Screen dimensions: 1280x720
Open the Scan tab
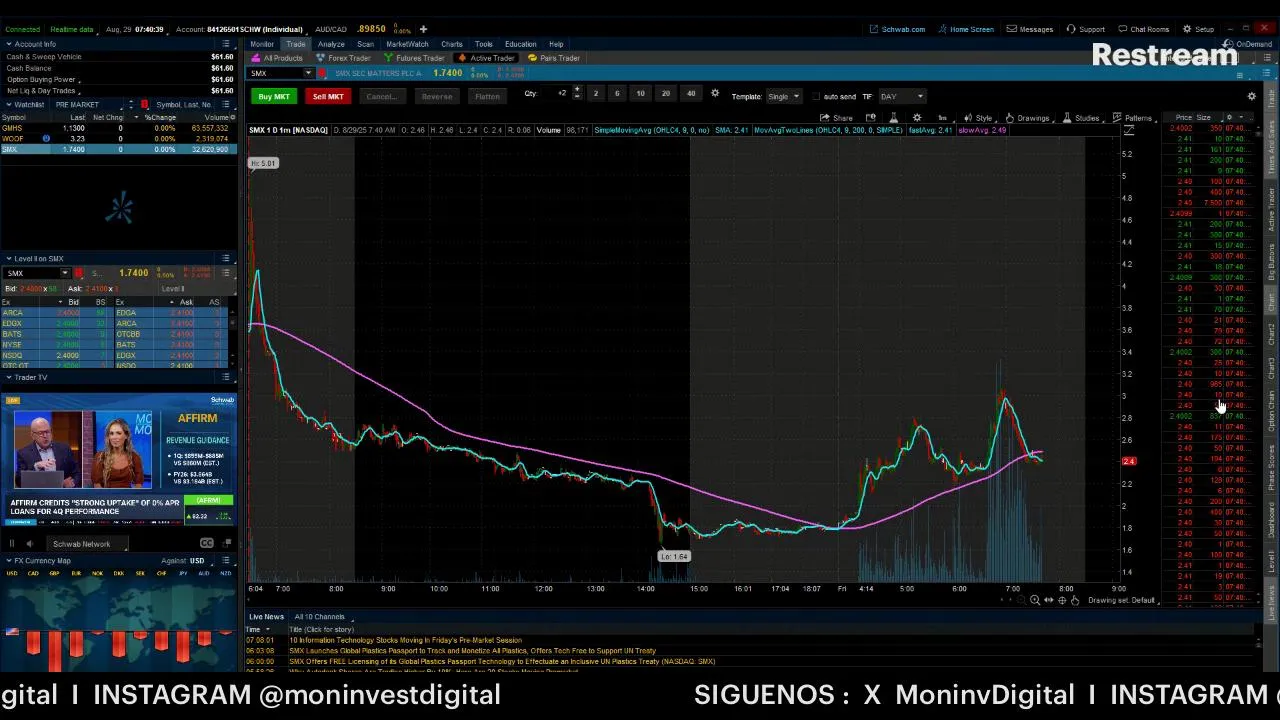click(365, 44)
